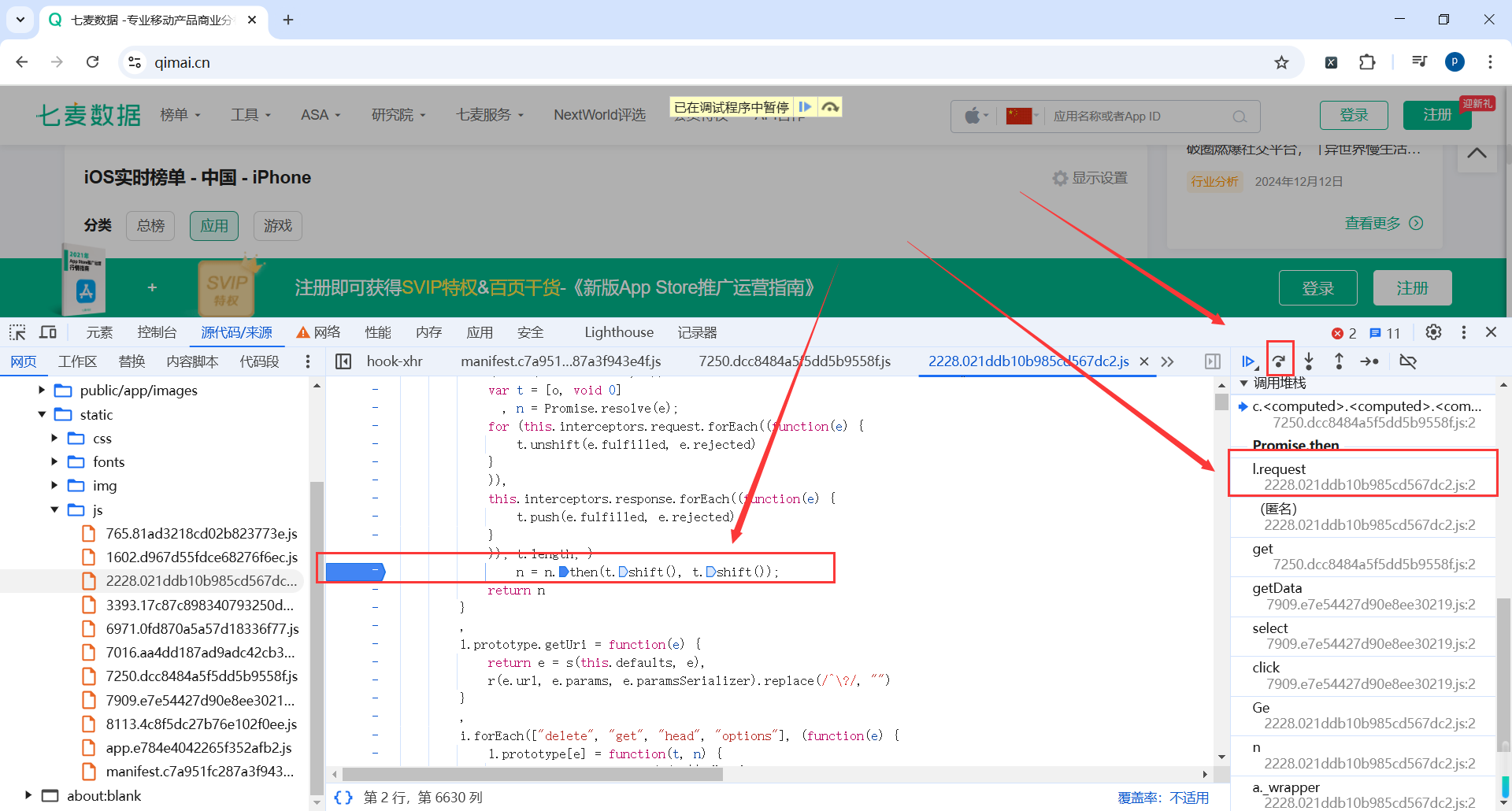Viewport: 1512px width, 811px height.
Task: Reload the qimai.cn page
Action: (92, 62)
